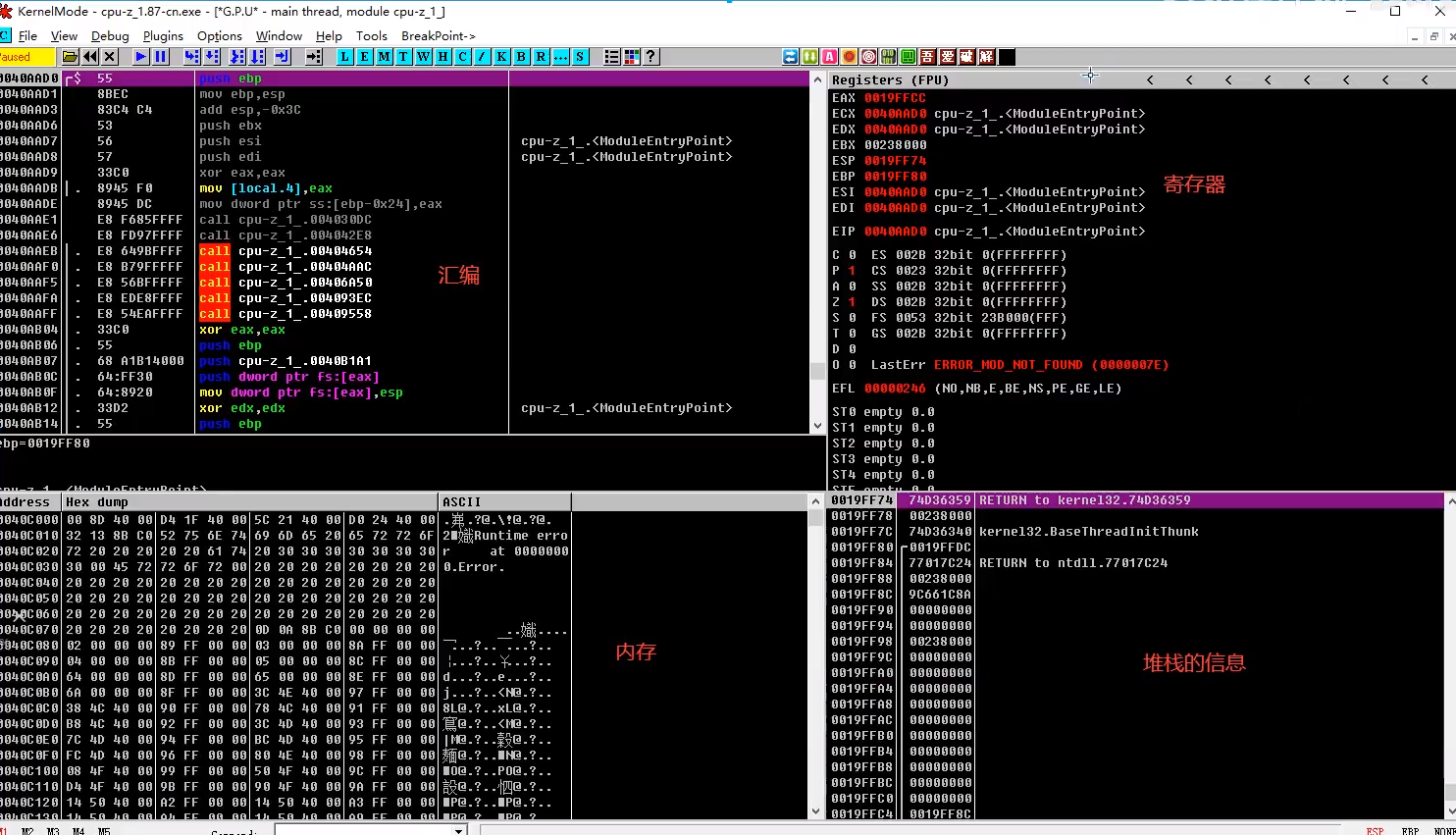Open the References window via R button
Image resolution: width=1456 pixels, height=835 pixels.
point(541,57)
